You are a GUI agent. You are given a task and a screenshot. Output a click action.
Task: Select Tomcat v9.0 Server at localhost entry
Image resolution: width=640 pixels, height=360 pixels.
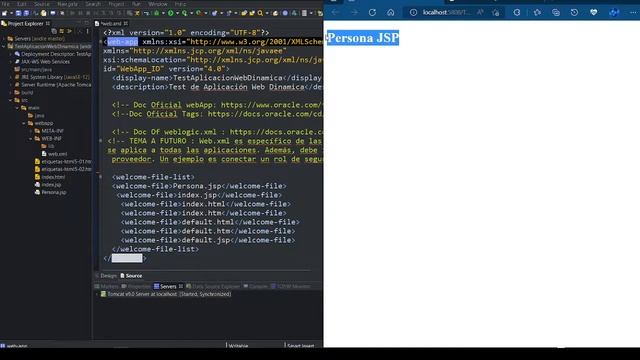click(x=166, y=294)
